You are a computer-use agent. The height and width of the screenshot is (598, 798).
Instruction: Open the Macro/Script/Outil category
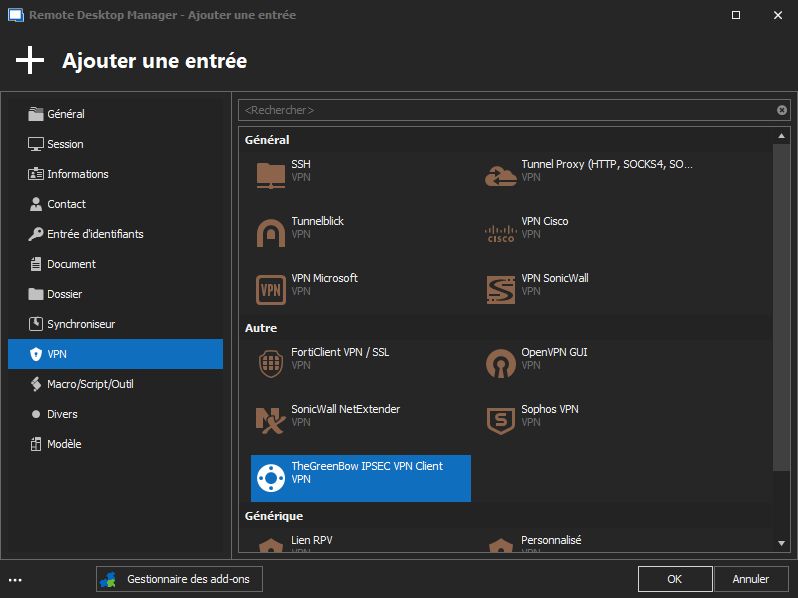(x=90, y=384)
